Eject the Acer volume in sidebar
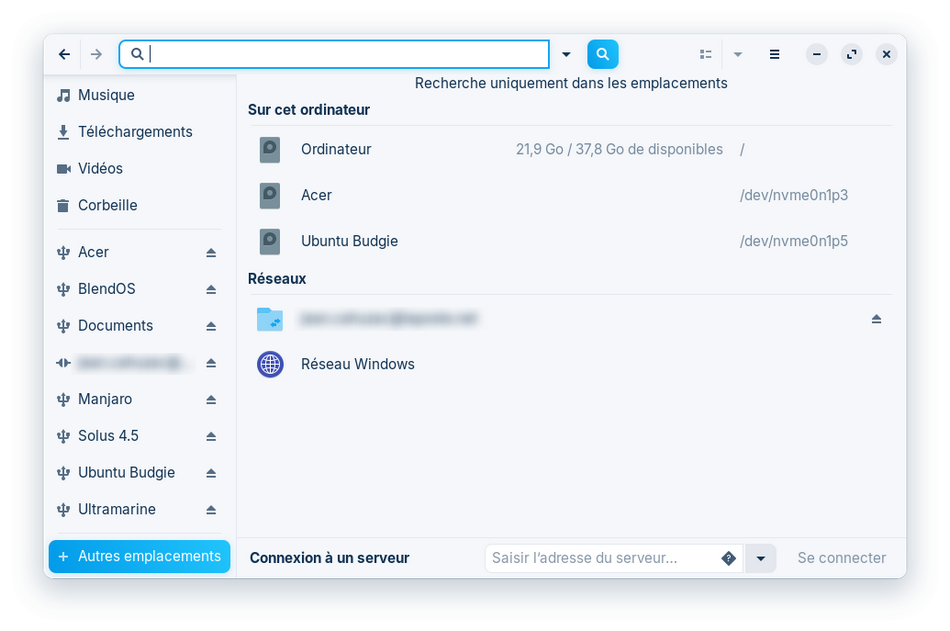 pos(211,253)
